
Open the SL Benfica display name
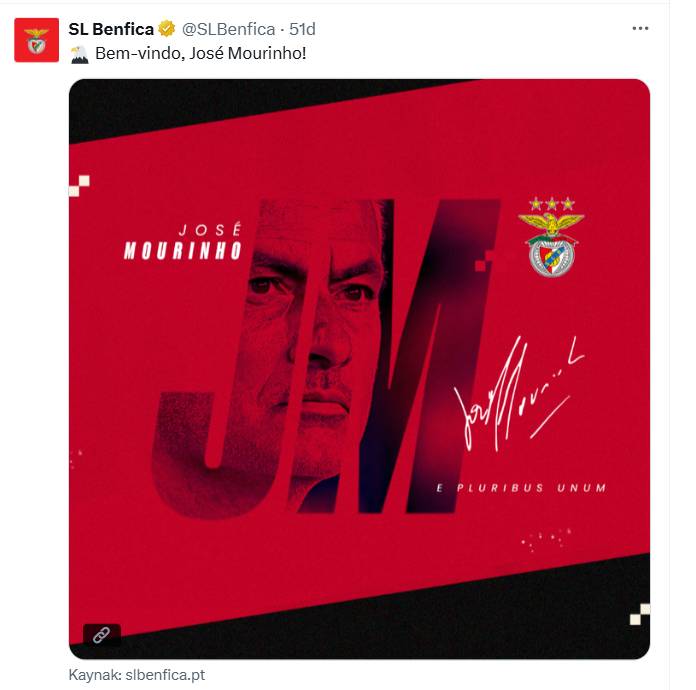pos(111,29)
